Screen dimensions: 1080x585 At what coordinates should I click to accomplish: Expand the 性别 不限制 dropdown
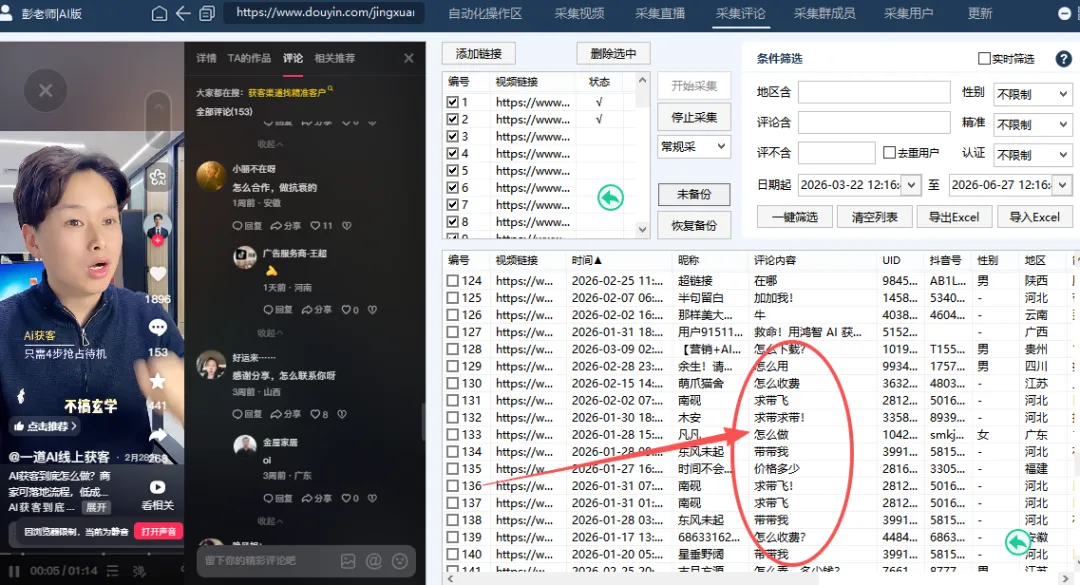(x=1032, y=92)
